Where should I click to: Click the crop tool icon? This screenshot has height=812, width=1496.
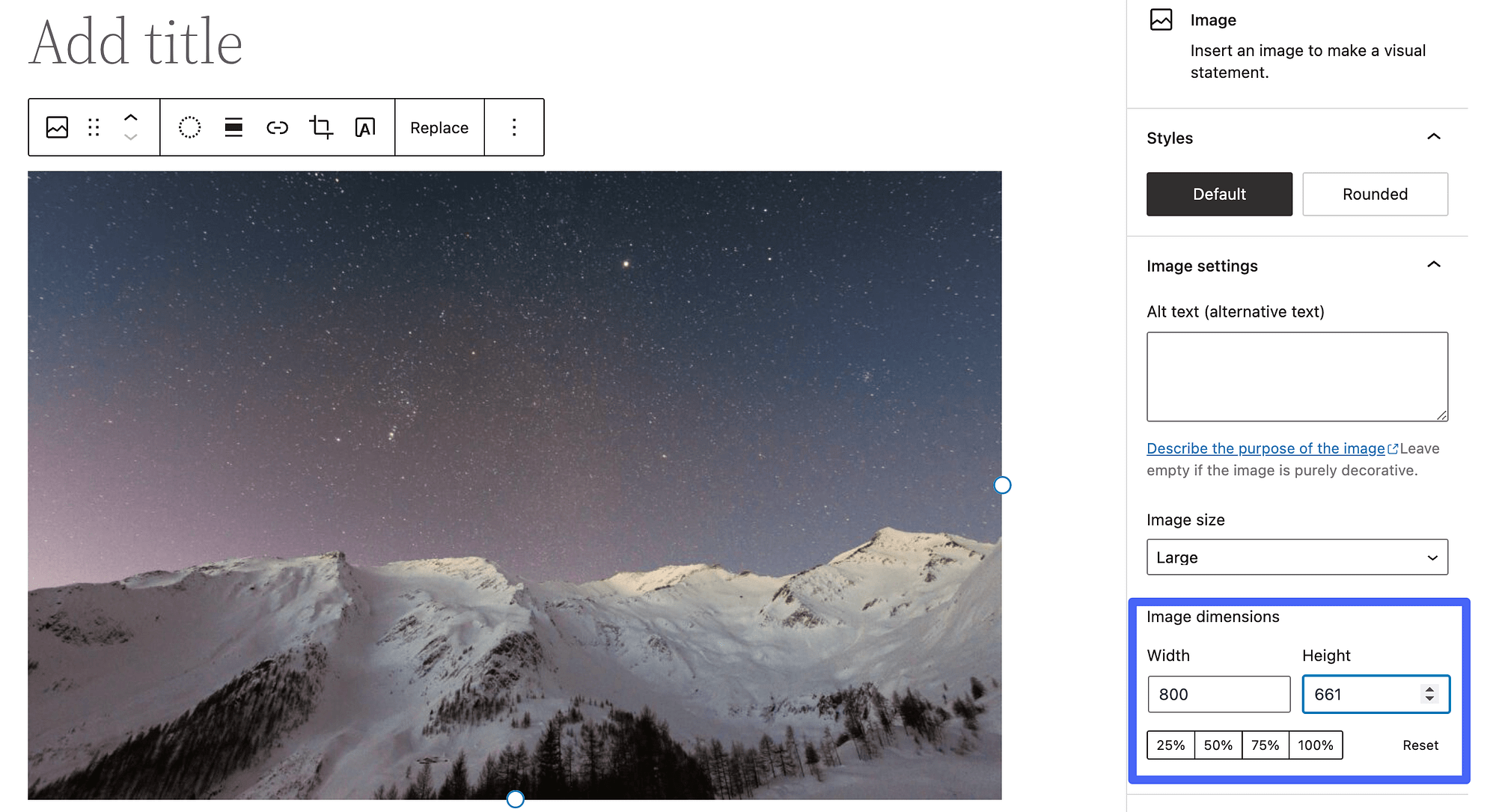coord(320,127)
